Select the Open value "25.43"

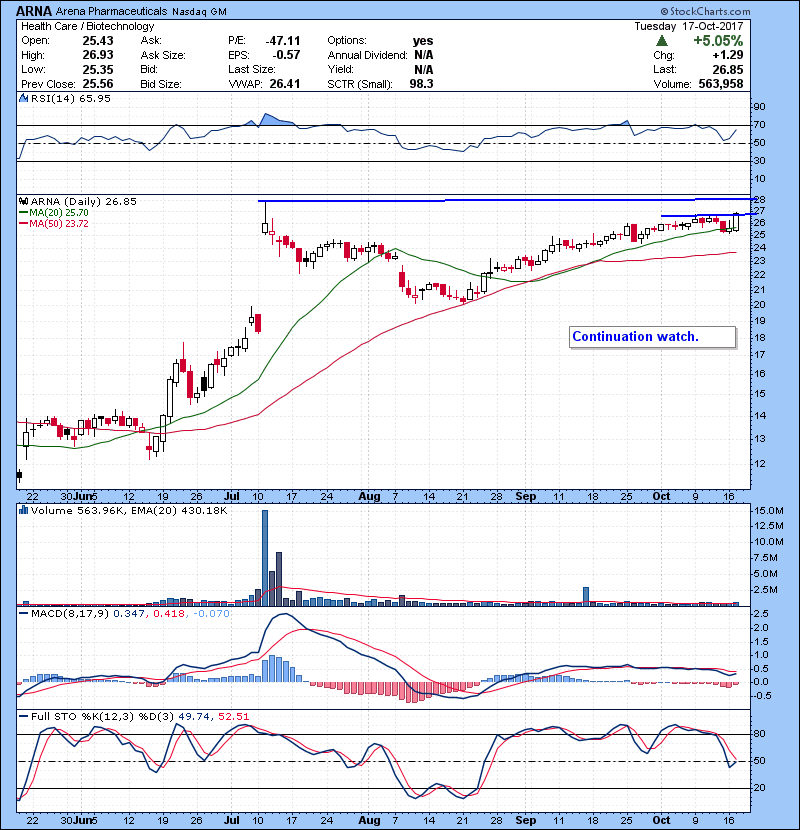coord(98,41)
